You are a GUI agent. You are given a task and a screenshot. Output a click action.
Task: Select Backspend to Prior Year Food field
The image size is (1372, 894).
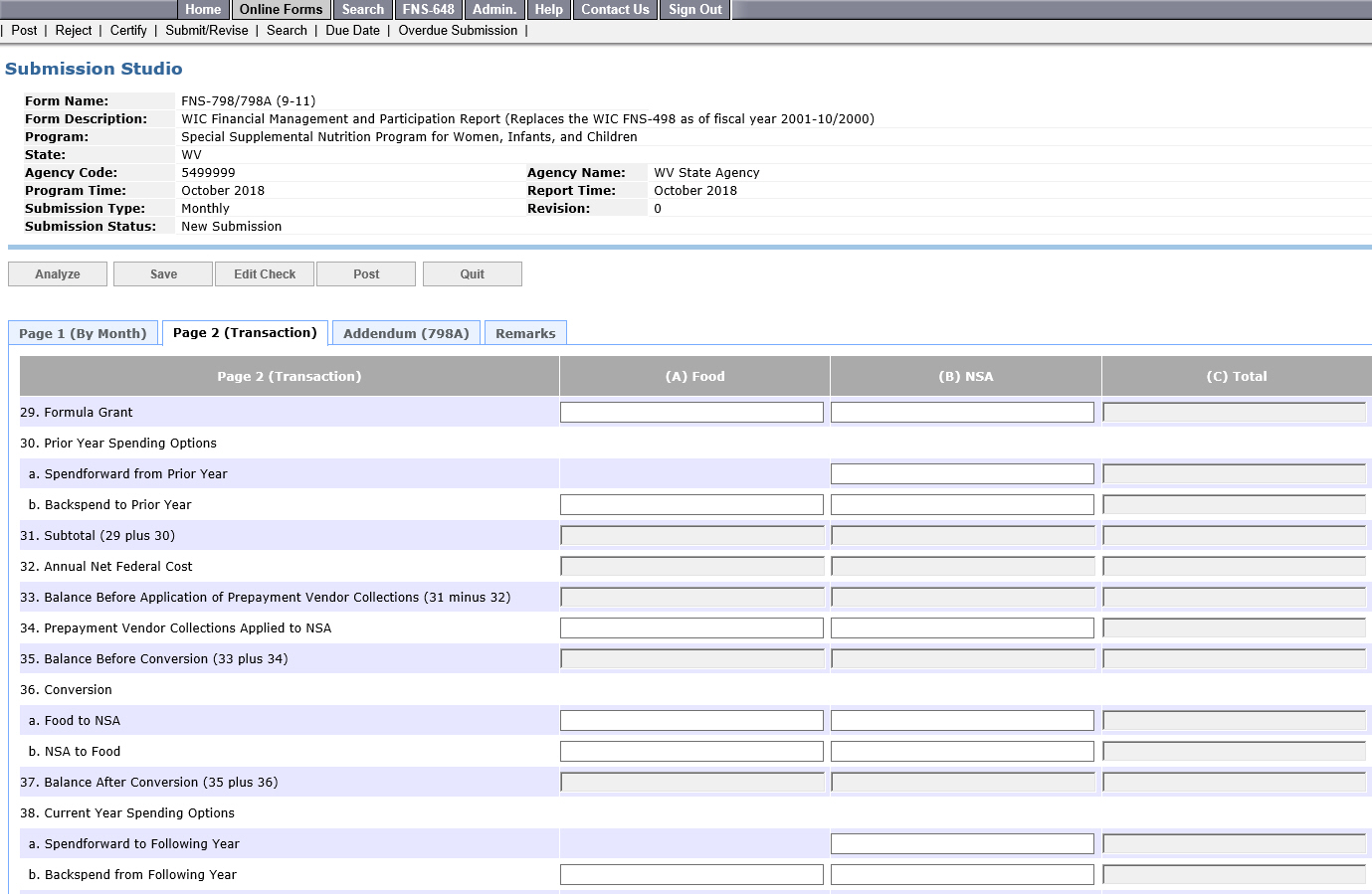[x=691, y=505]
